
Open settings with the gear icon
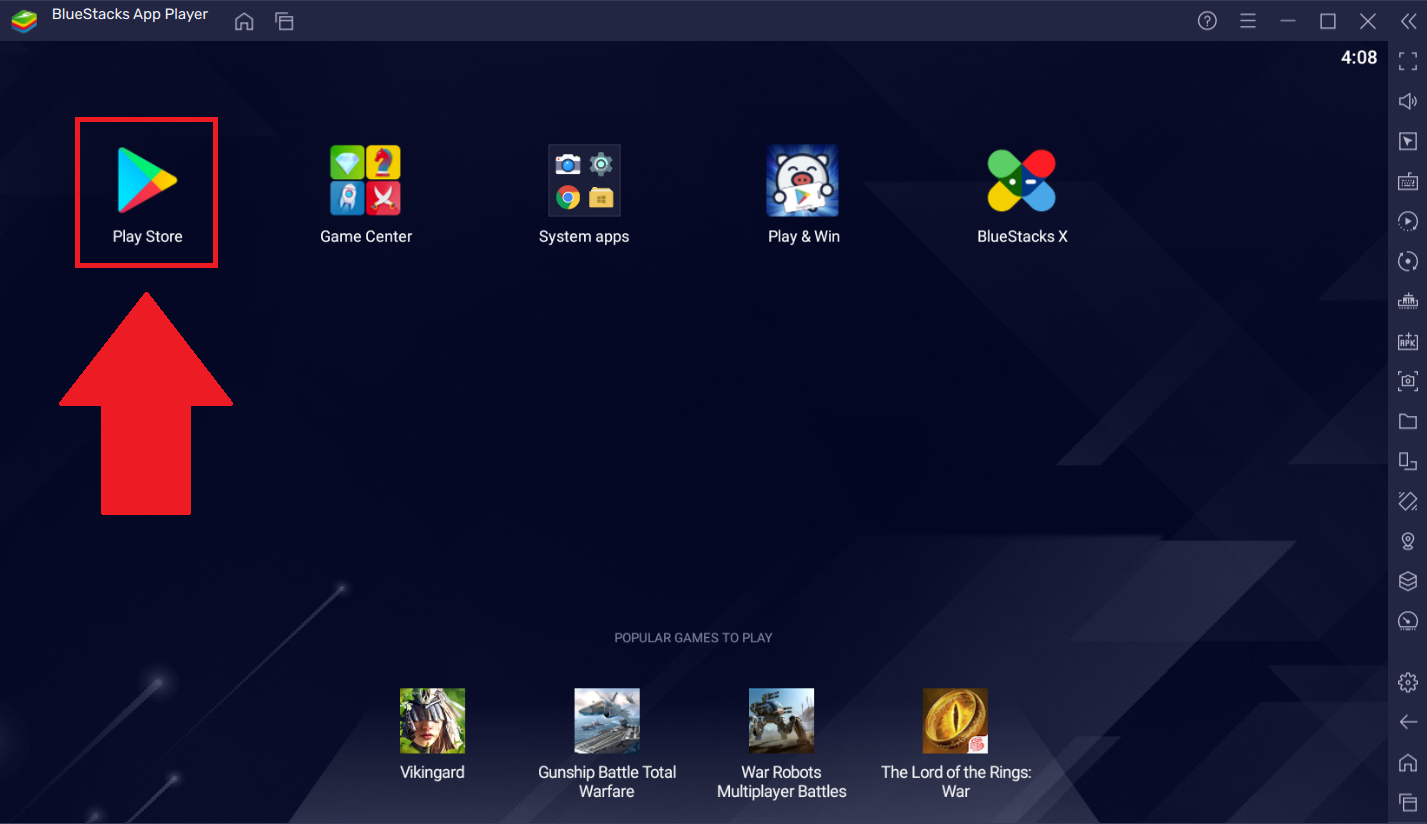click(1408, 682)
